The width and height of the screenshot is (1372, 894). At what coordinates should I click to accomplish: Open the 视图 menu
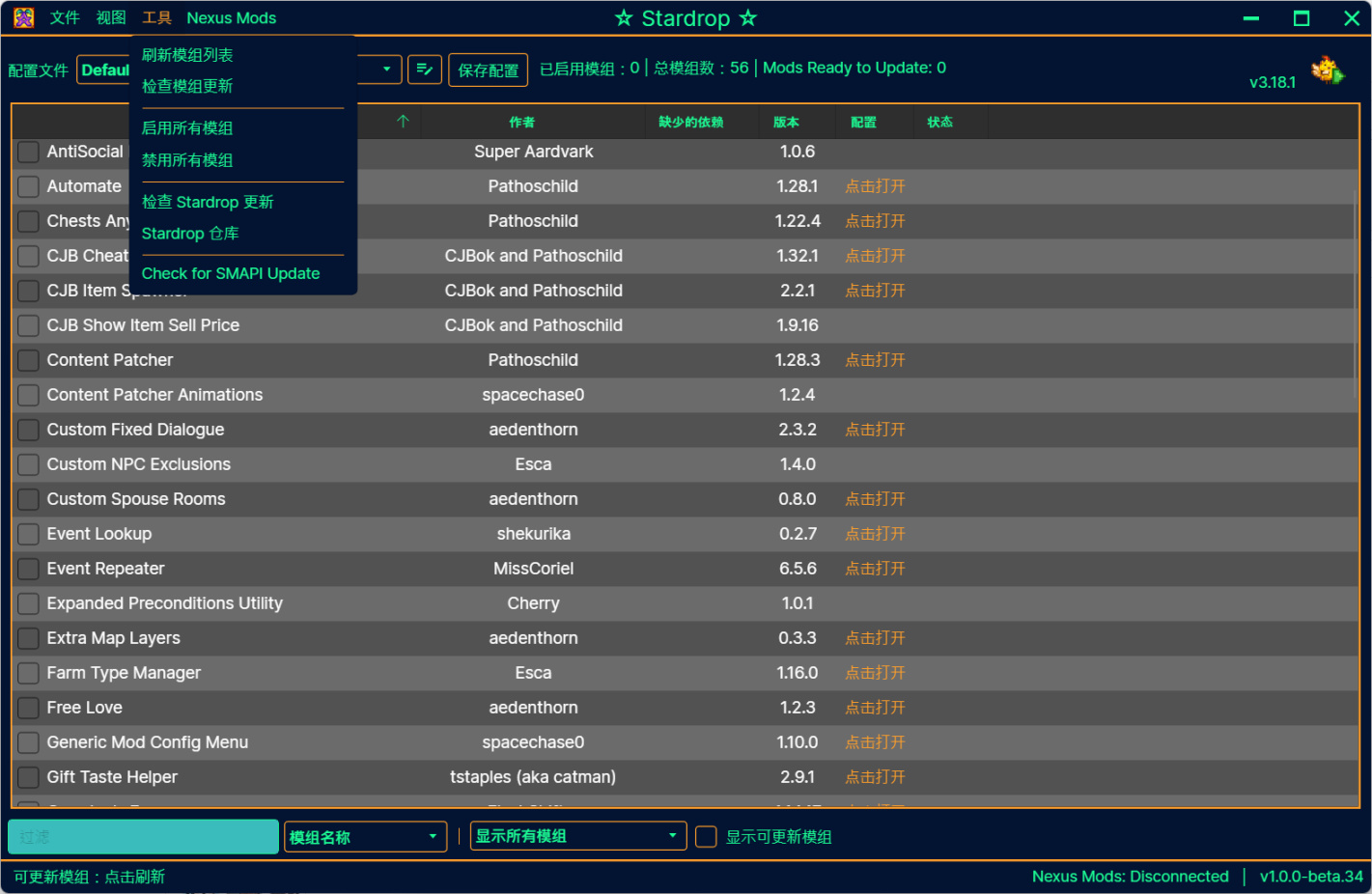111,17
